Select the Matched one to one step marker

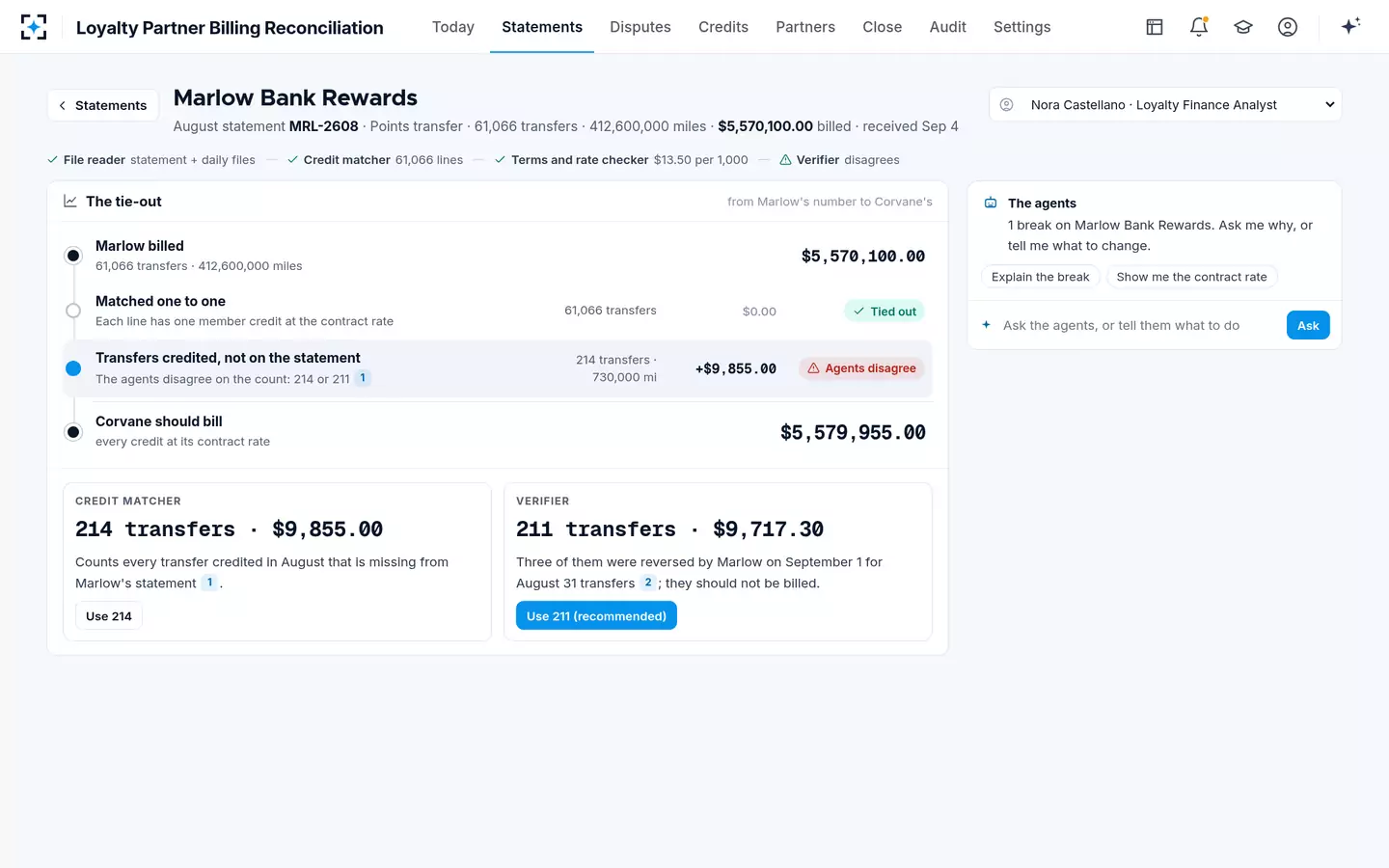coord(73,311)
